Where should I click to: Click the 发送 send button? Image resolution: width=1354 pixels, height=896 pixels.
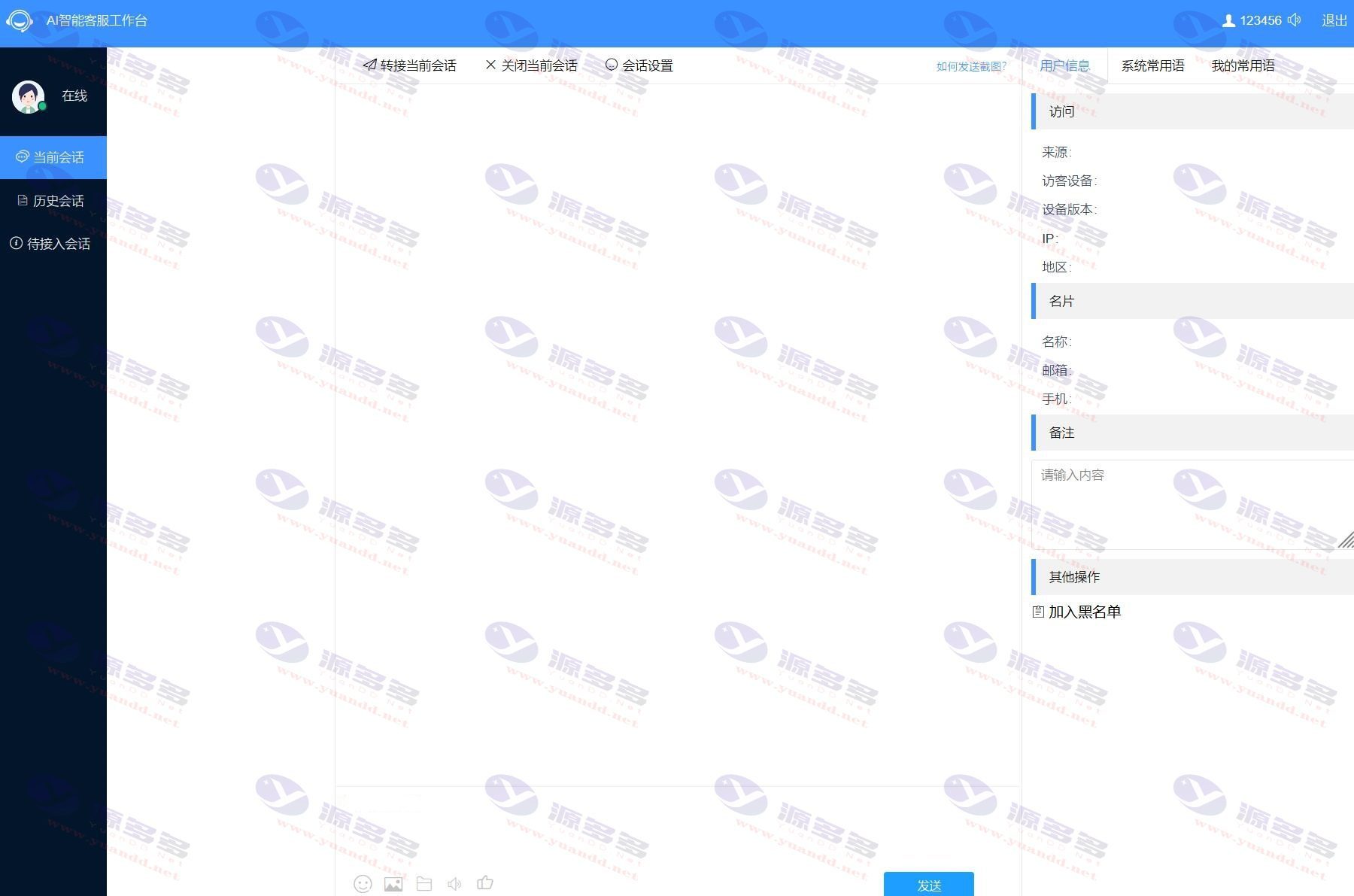tap(929, 885)
